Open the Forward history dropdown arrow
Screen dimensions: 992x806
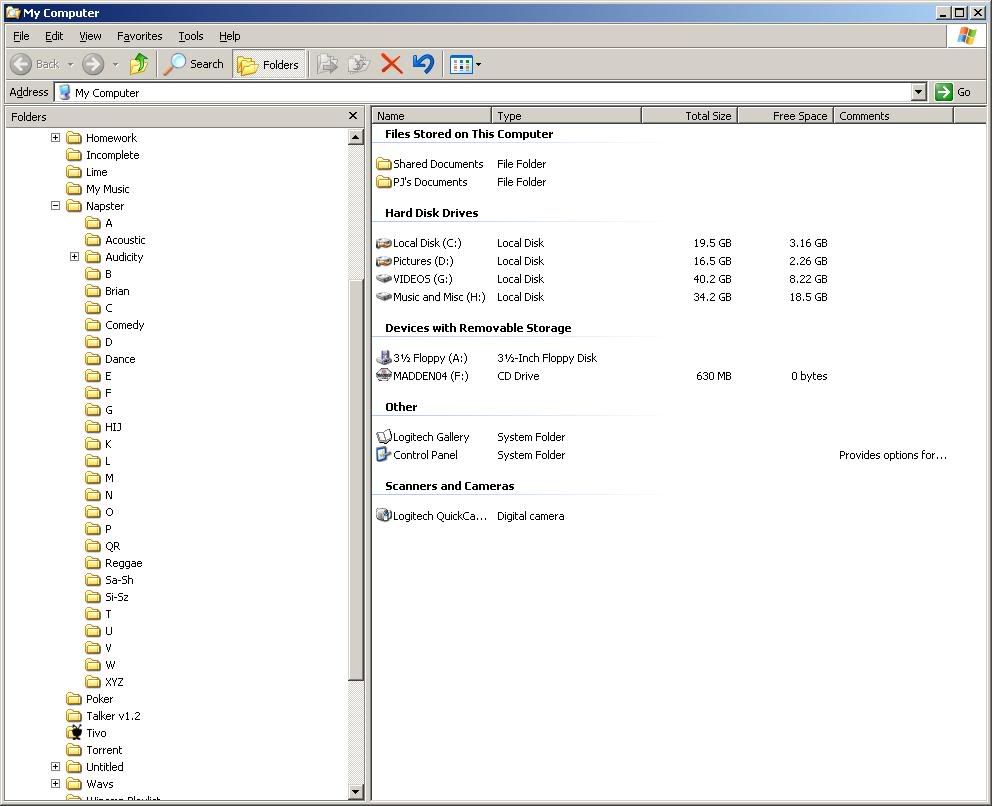115,65
